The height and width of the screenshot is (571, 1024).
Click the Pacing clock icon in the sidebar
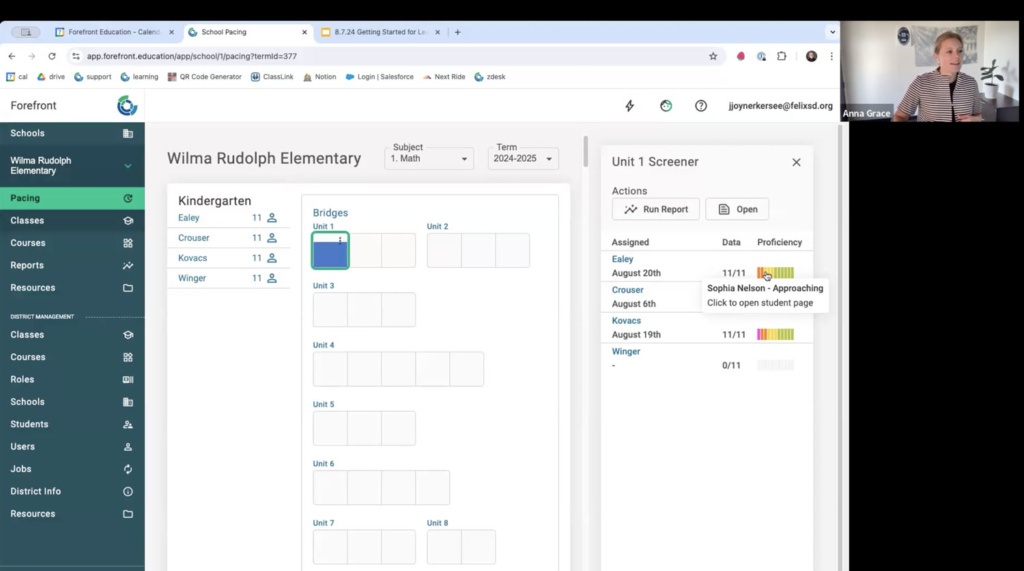128,198
